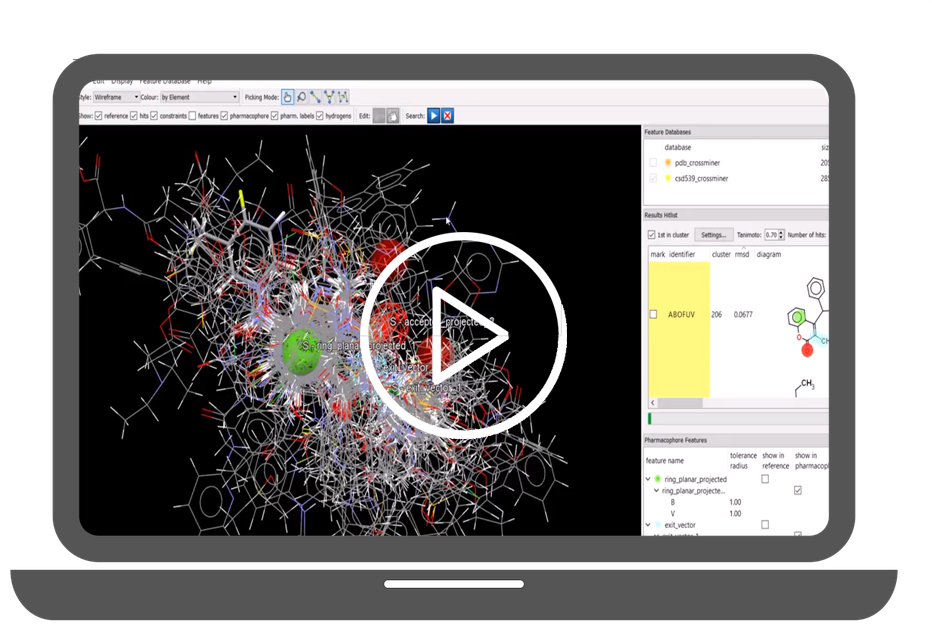
Task: Enable the features display checkbox
Action: click(192, 116)
